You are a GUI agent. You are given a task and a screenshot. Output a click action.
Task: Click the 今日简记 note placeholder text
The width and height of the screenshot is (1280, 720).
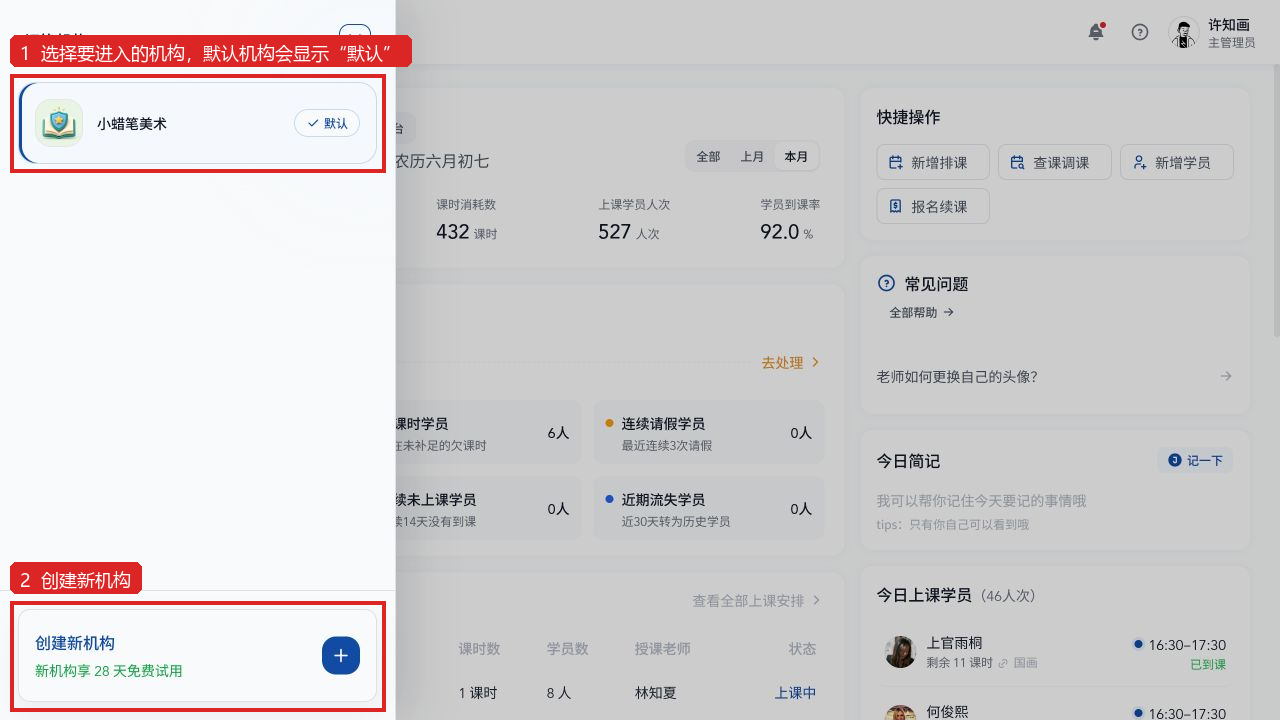coord(981,500)
